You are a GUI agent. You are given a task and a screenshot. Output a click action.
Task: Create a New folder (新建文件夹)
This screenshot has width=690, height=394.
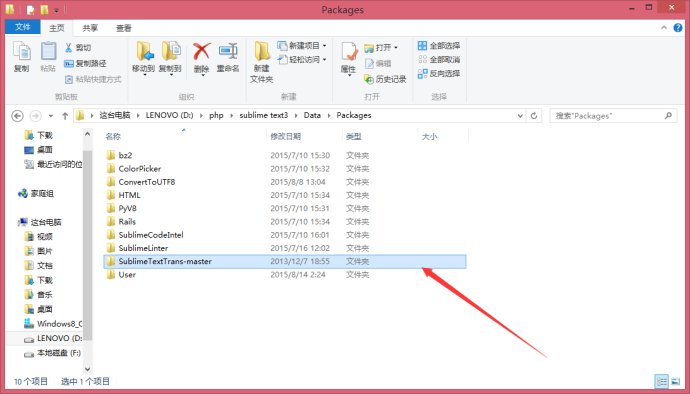coord(262,62)
